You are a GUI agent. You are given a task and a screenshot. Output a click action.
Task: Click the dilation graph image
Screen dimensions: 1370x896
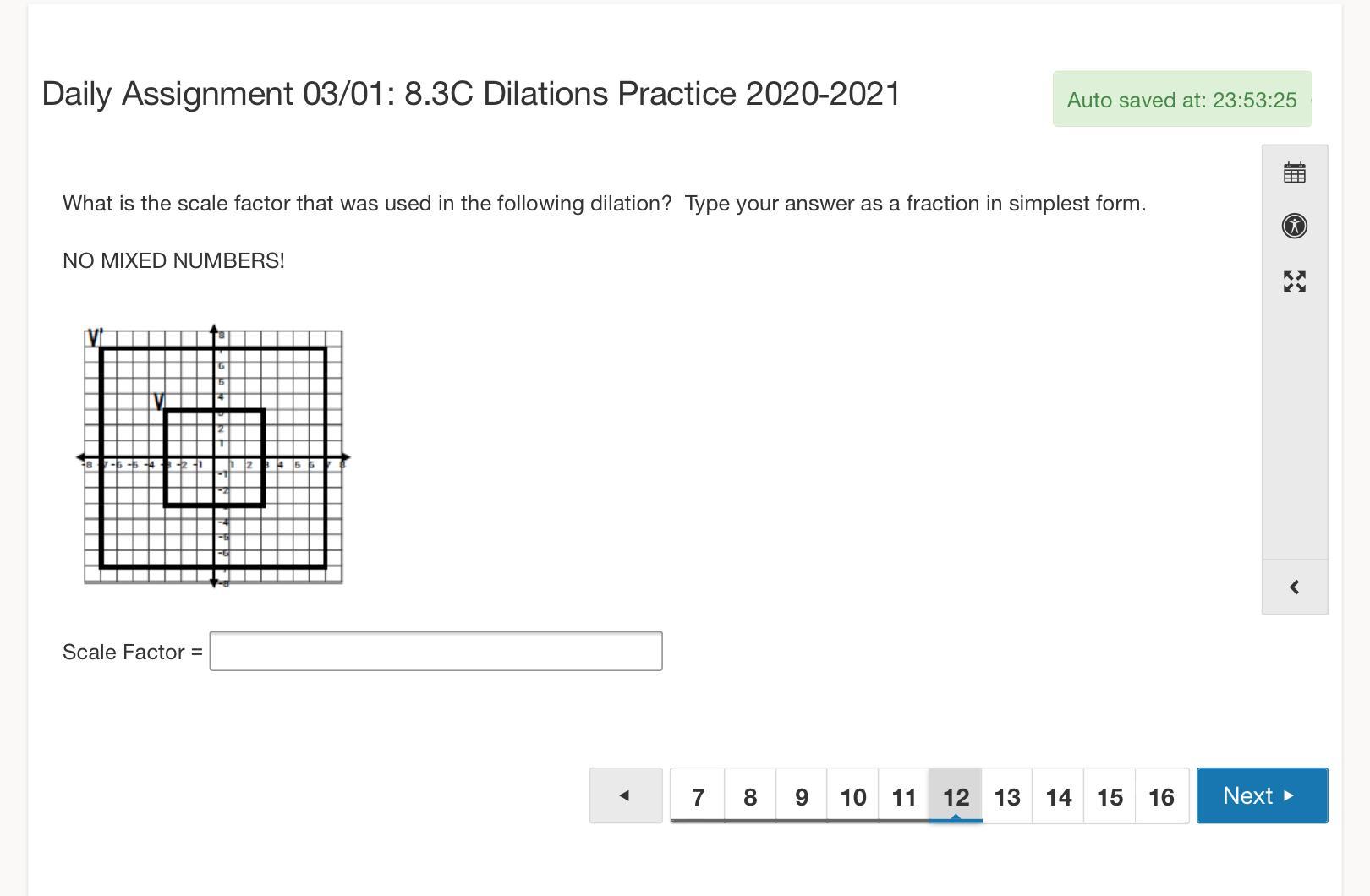point(213,456)
